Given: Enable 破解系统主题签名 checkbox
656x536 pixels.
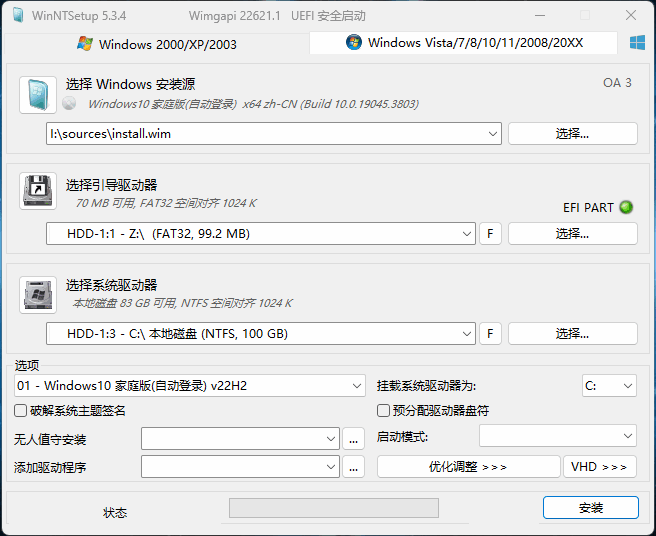Looking at the screenshot, I should pyautogui.click(x=20, y=410).
